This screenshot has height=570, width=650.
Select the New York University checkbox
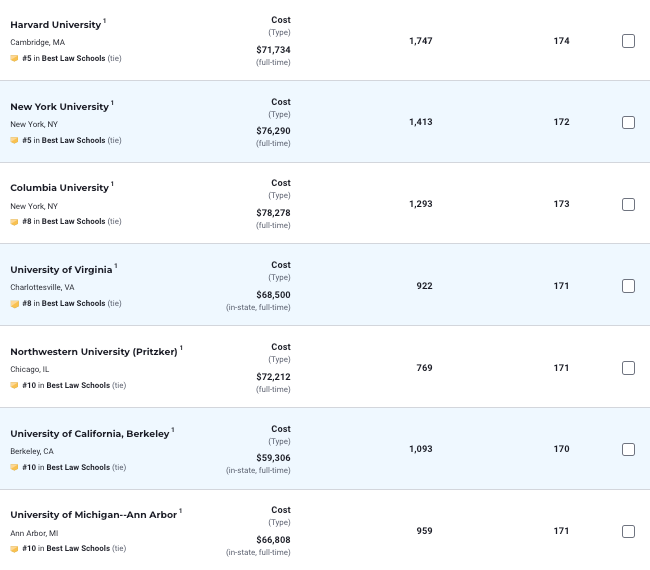tap(628, 122)
